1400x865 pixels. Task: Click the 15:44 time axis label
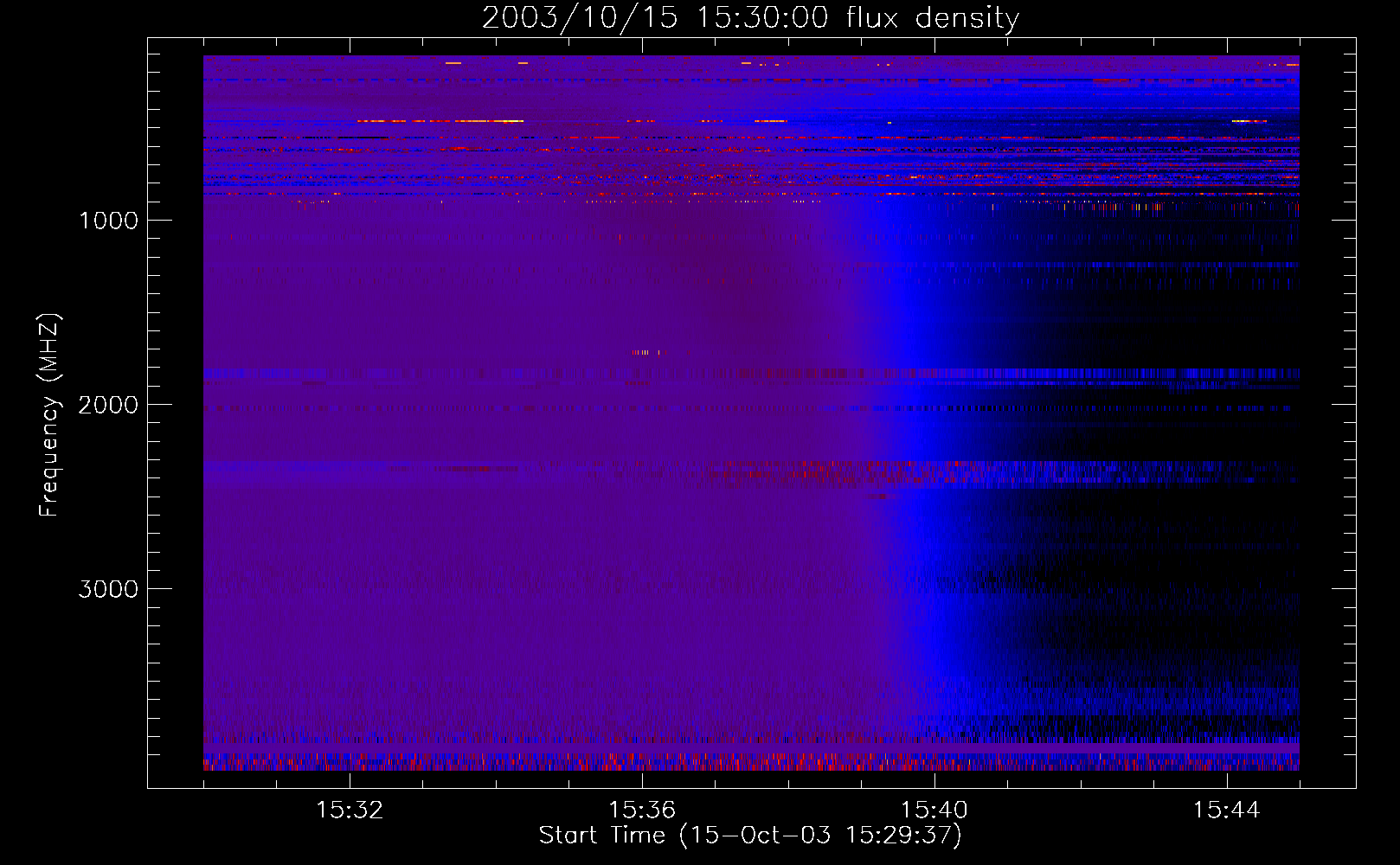click(x=1227, y=811)
